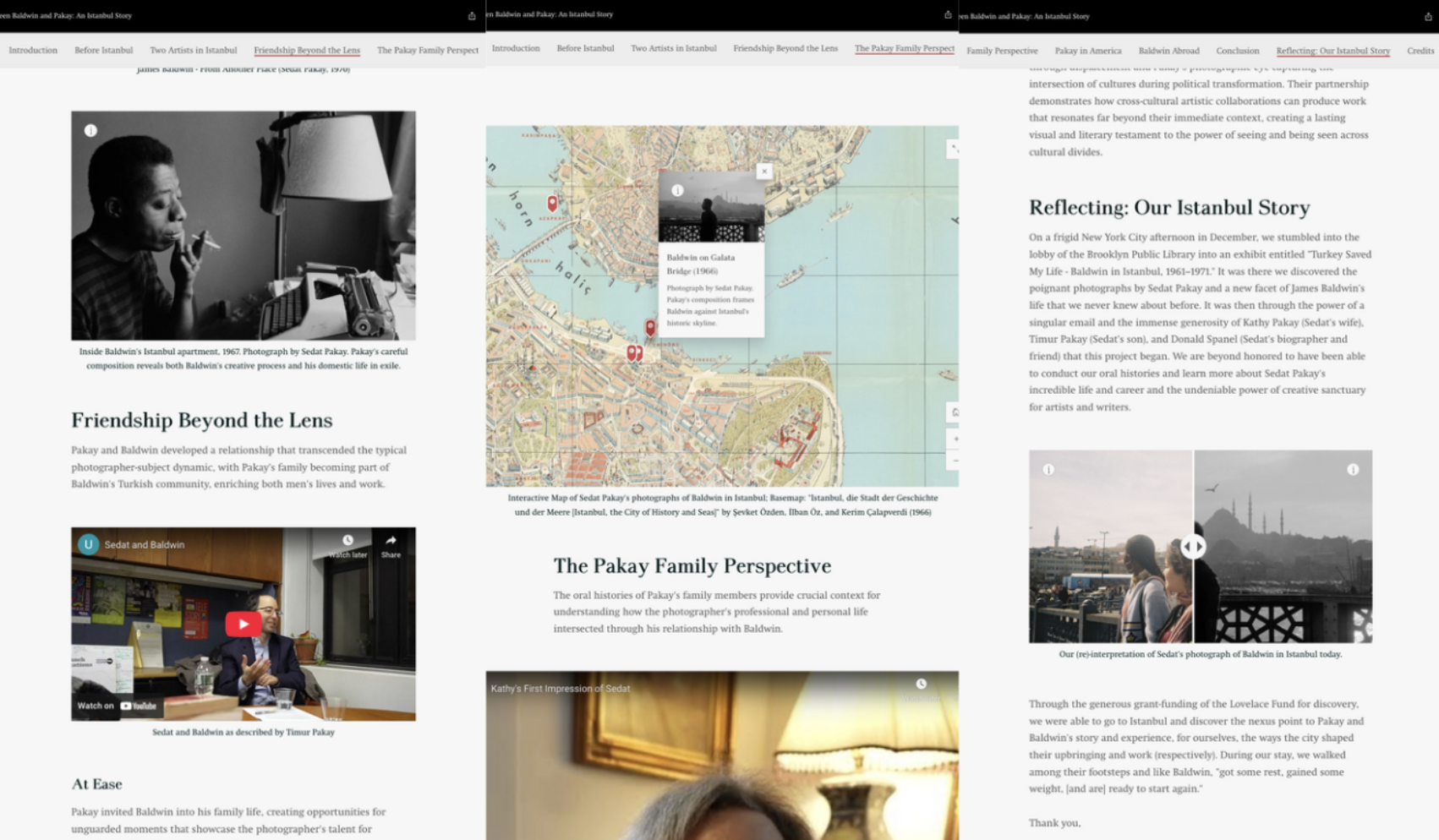This screenshot has width=1439, height=840.
Task: Open info icon on left swipe image
Action: [1048, 470]
